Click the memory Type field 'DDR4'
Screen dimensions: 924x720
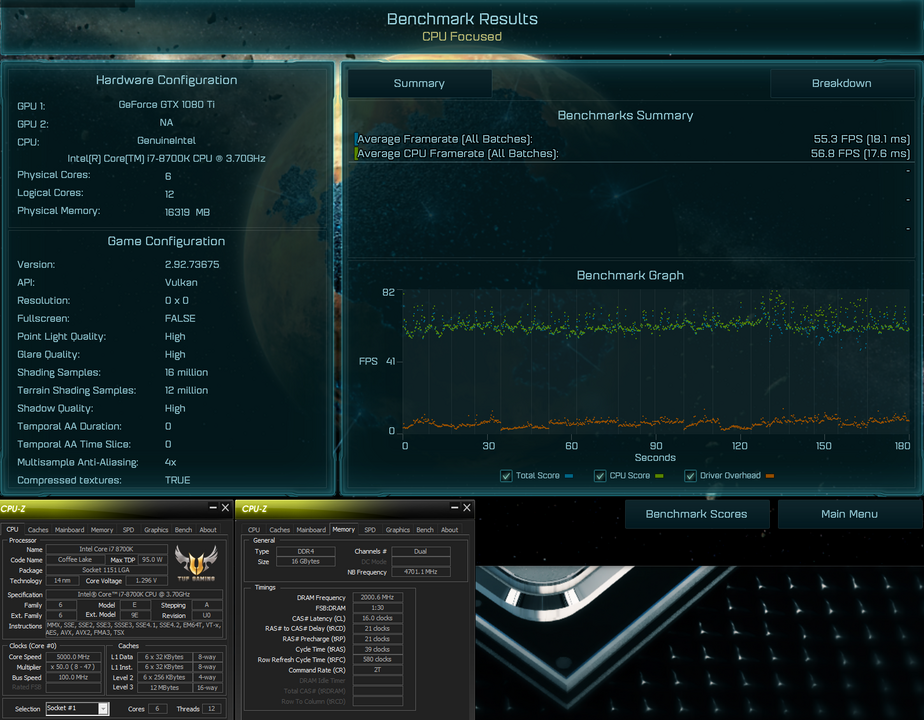coord(305,551)
